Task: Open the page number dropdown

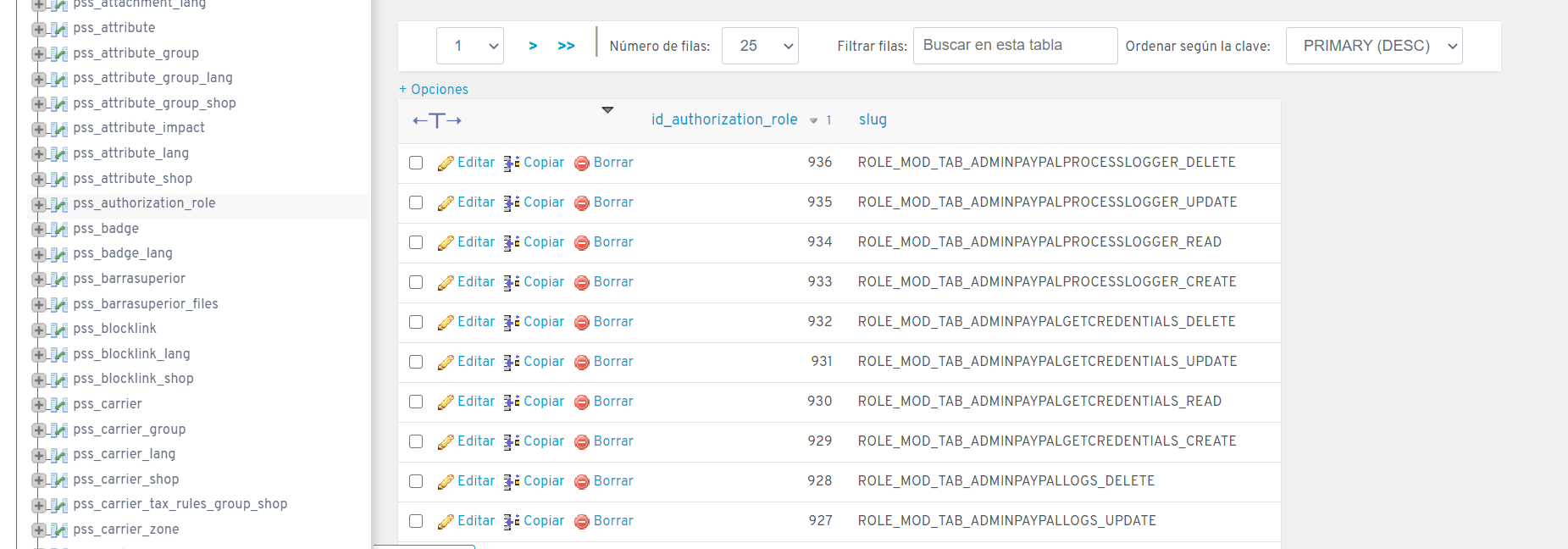Action: pos(469,46)
